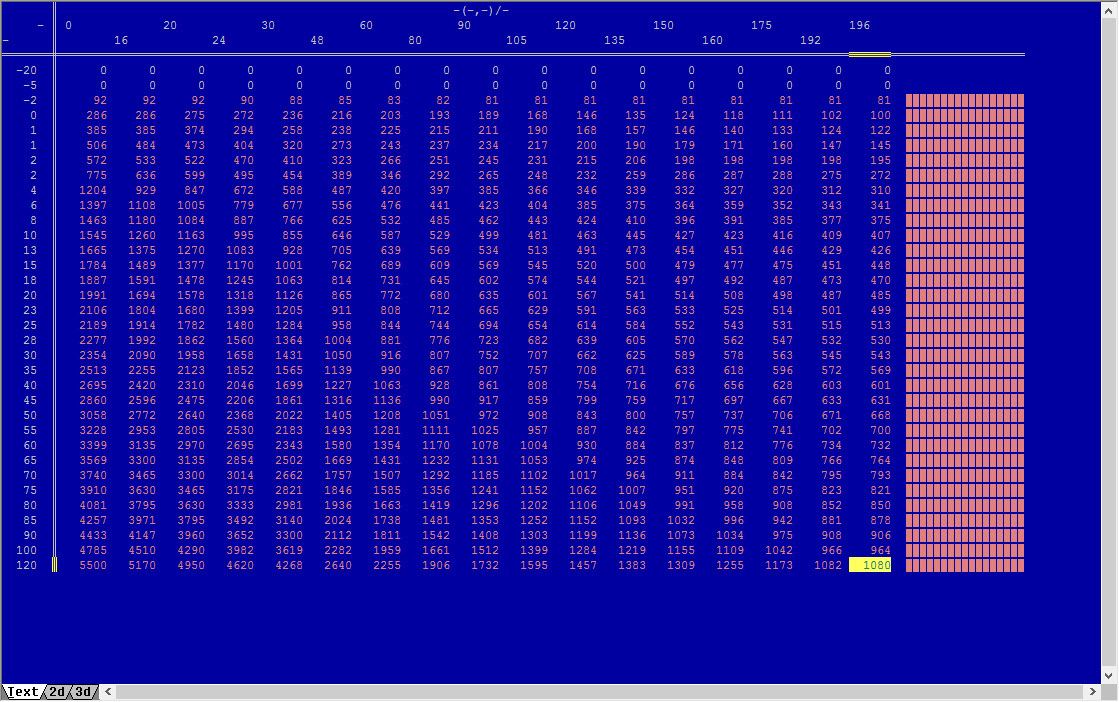The height and width of the screenshot is (702, 1119).
Task: Click the vertical scrollbar down arrow
Action: [x=1109, y=675]
